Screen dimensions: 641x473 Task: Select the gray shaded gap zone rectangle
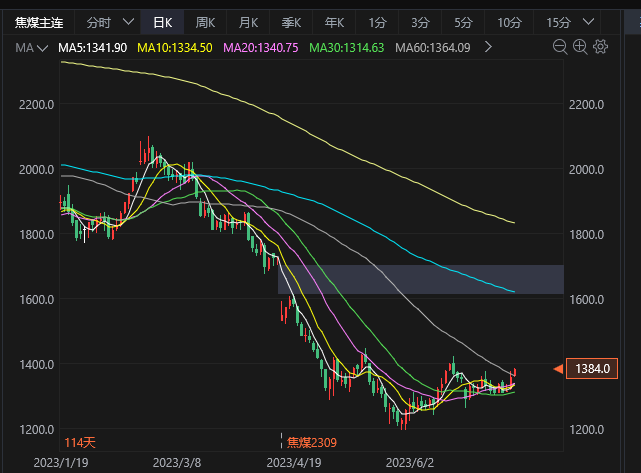420,279
